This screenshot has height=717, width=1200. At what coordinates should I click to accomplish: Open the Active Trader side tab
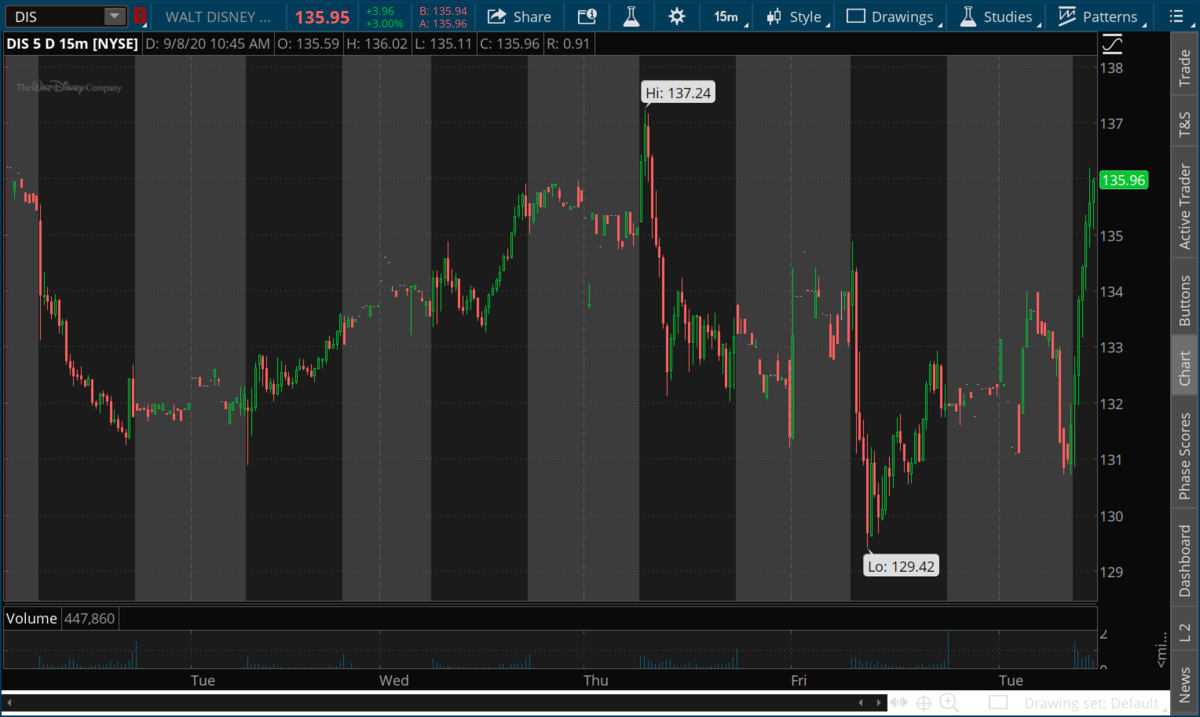1186,206
